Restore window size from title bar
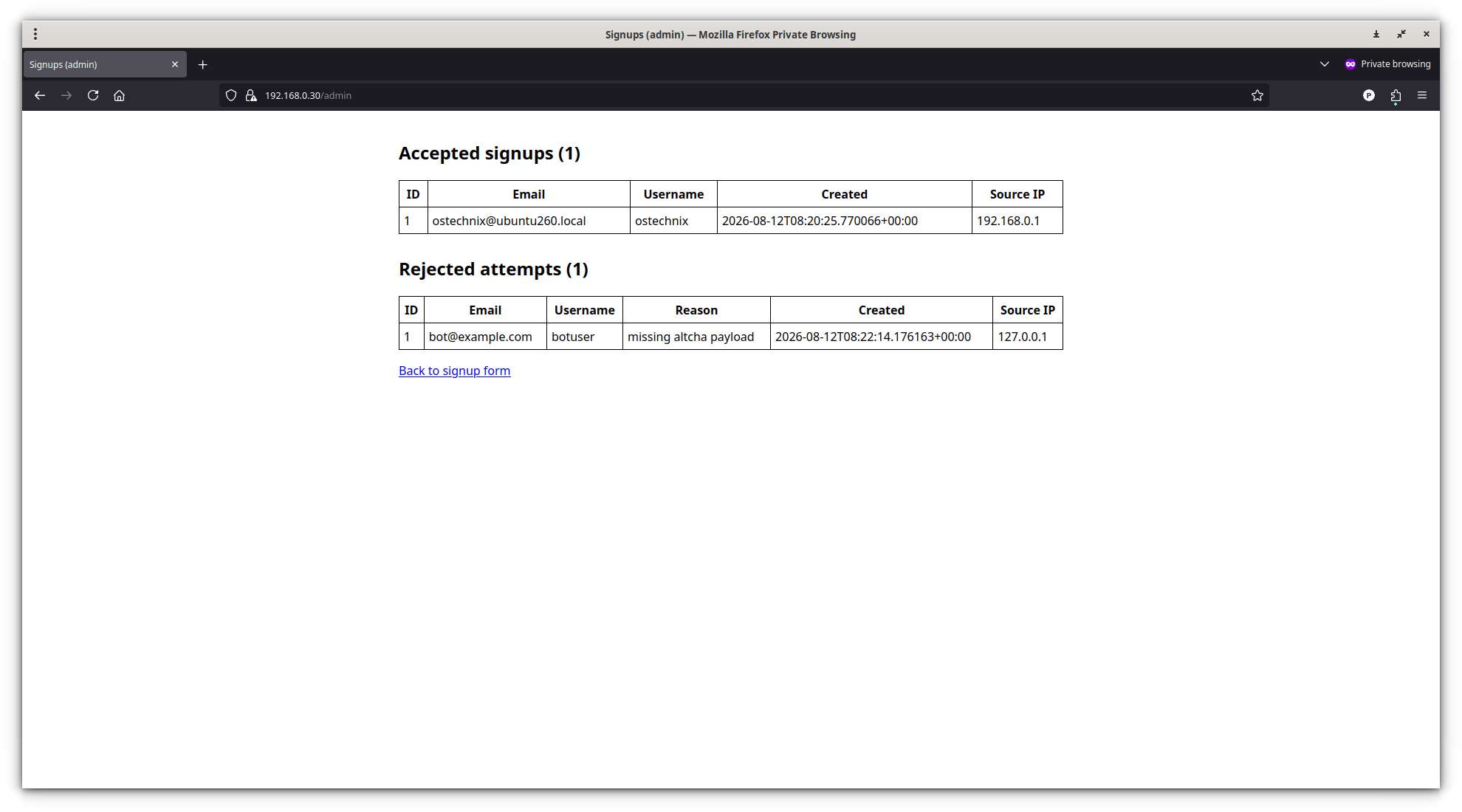1462x812 pixels. coord(1401,34)
